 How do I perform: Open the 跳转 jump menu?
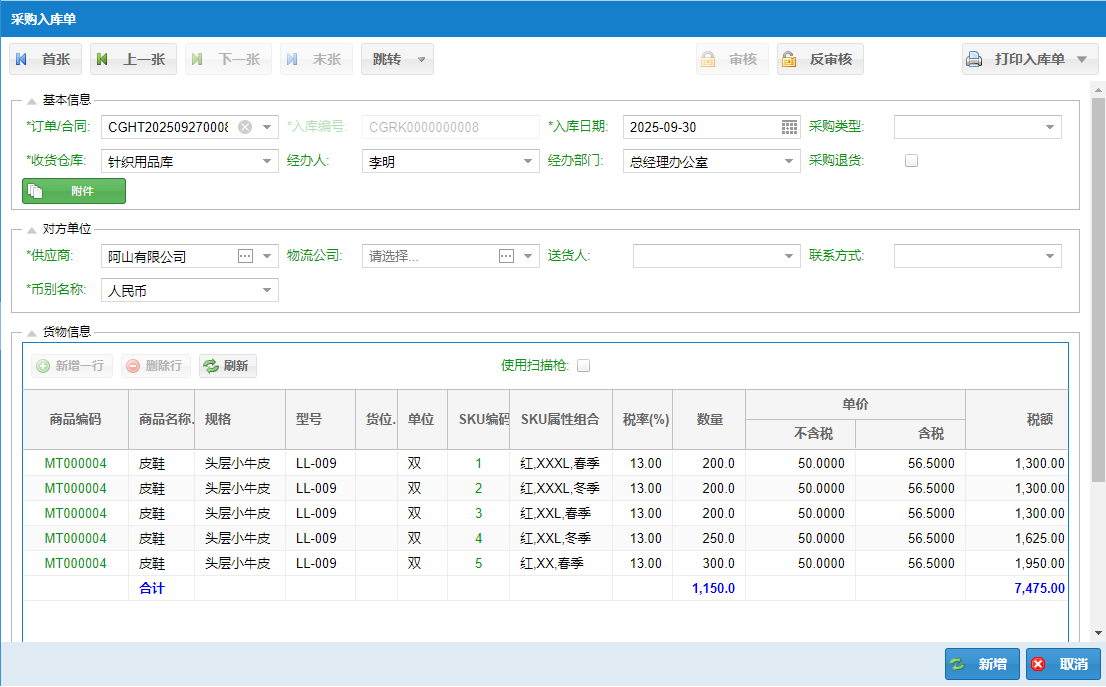(x=397, y=60)
